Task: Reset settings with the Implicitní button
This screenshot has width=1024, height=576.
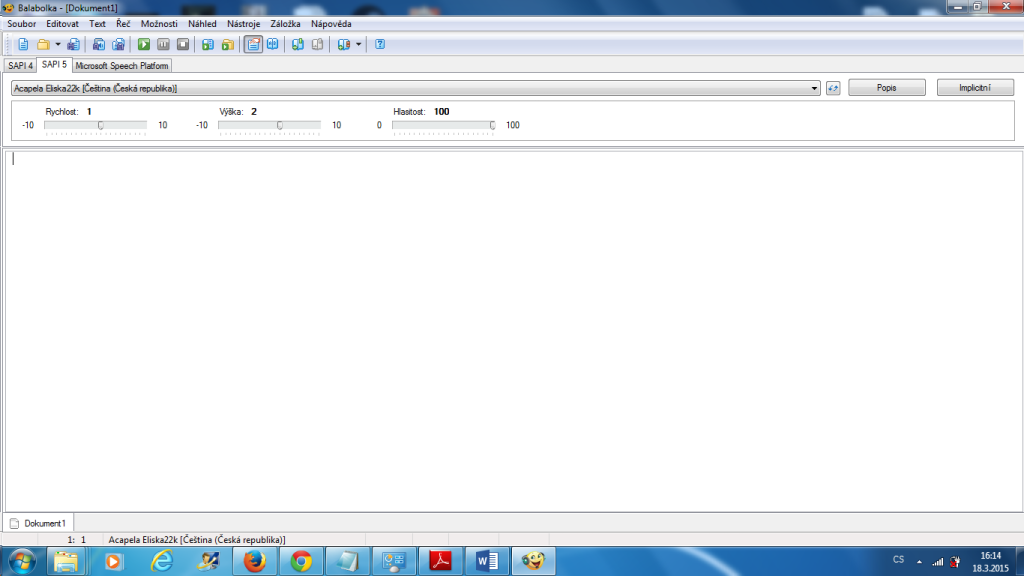Action: (973, 87)
